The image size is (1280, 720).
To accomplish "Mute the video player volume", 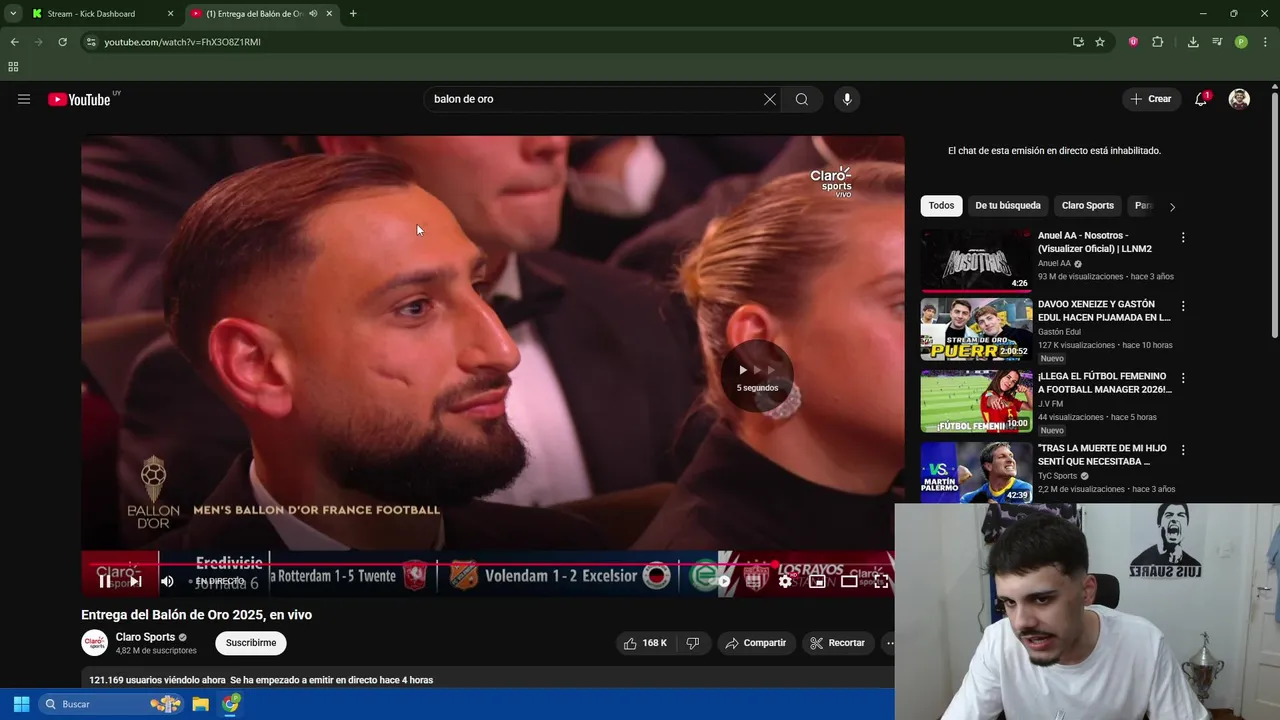I will pyautogui.click(x=167, y=581).
